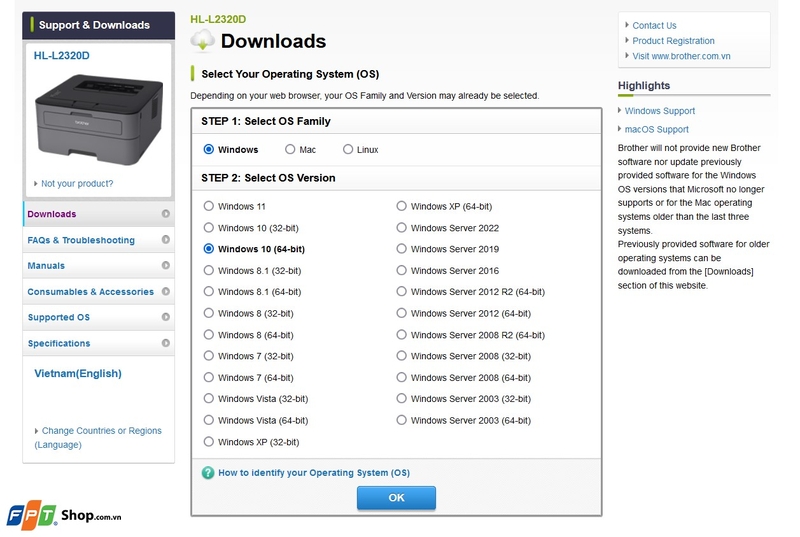The image size is (800, 537).
Task: Click the question mark help icon
Action: [208, 473]
